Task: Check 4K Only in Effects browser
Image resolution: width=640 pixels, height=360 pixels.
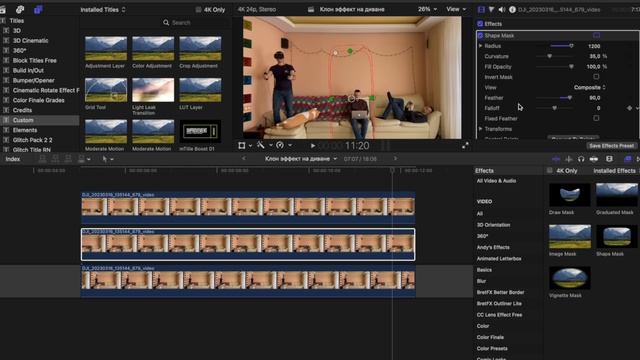Action: [549, 171]
